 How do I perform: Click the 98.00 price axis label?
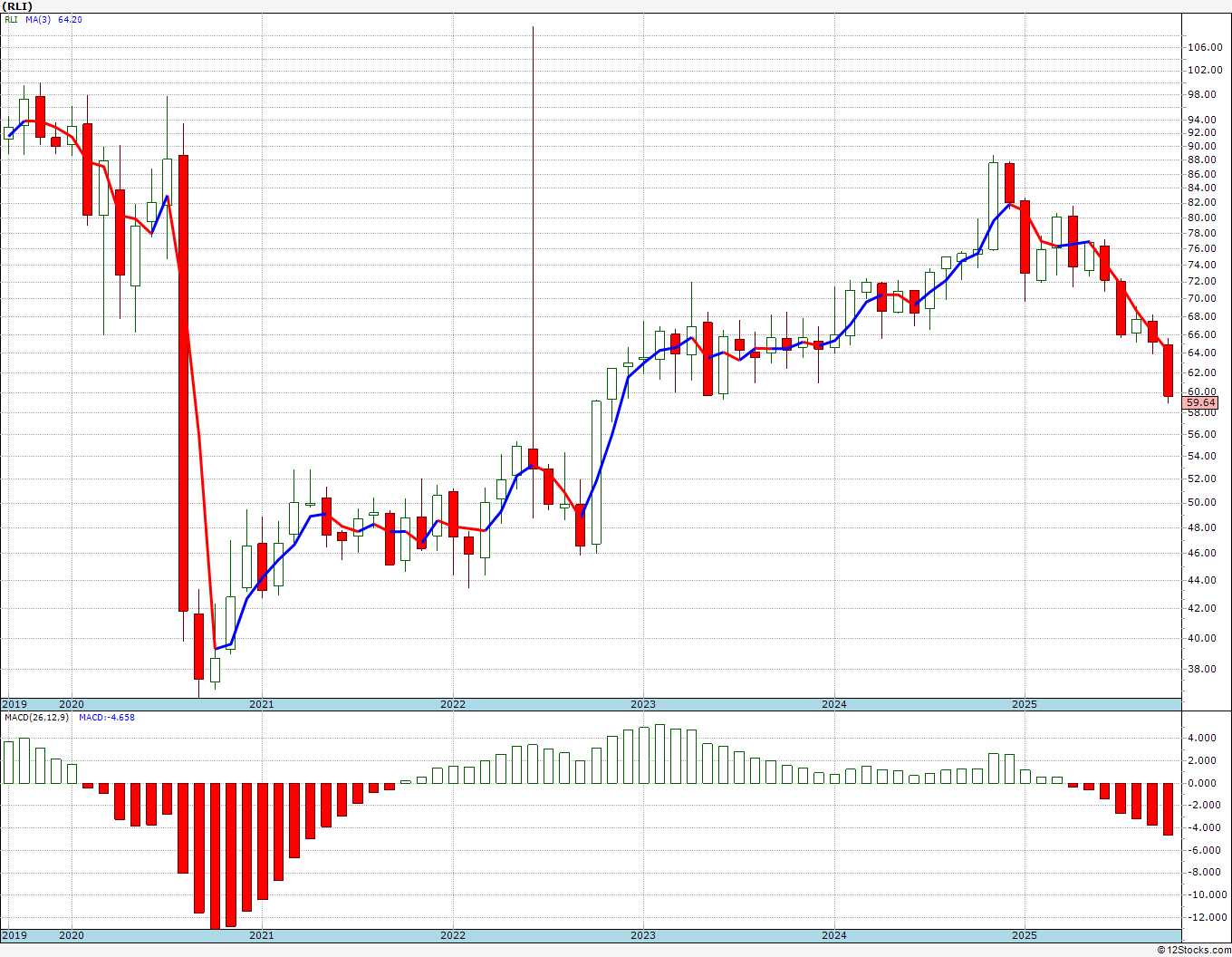[1200, 94]
